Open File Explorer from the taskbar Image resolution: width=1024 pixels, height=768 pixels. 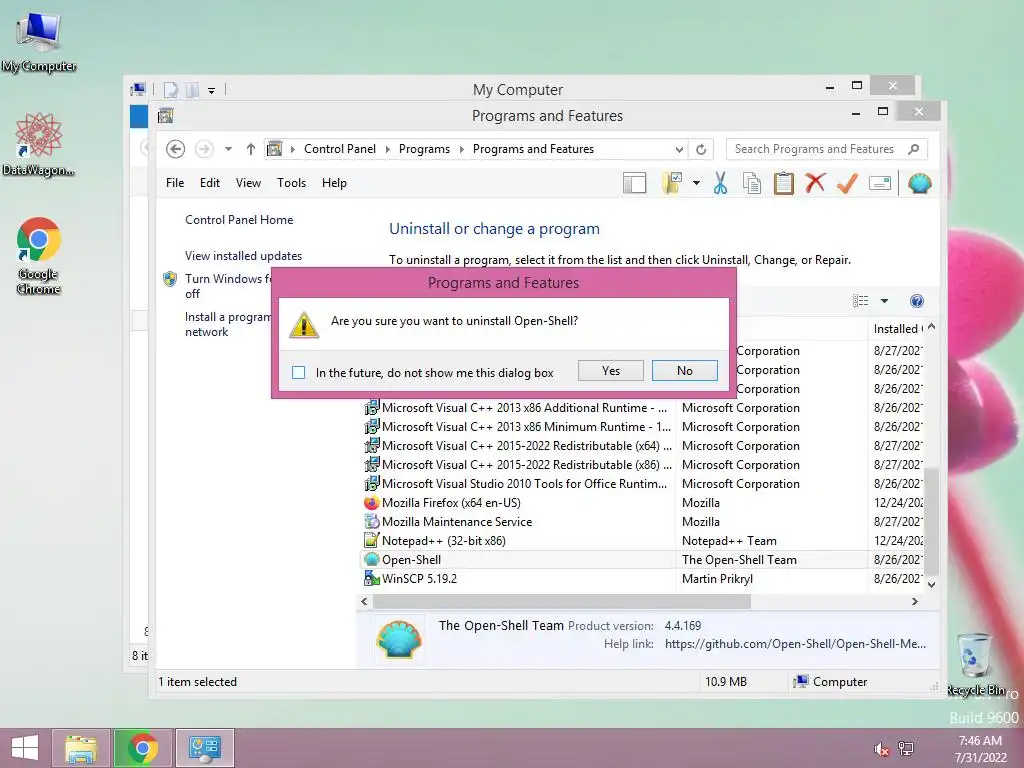[x=81, y=748]
